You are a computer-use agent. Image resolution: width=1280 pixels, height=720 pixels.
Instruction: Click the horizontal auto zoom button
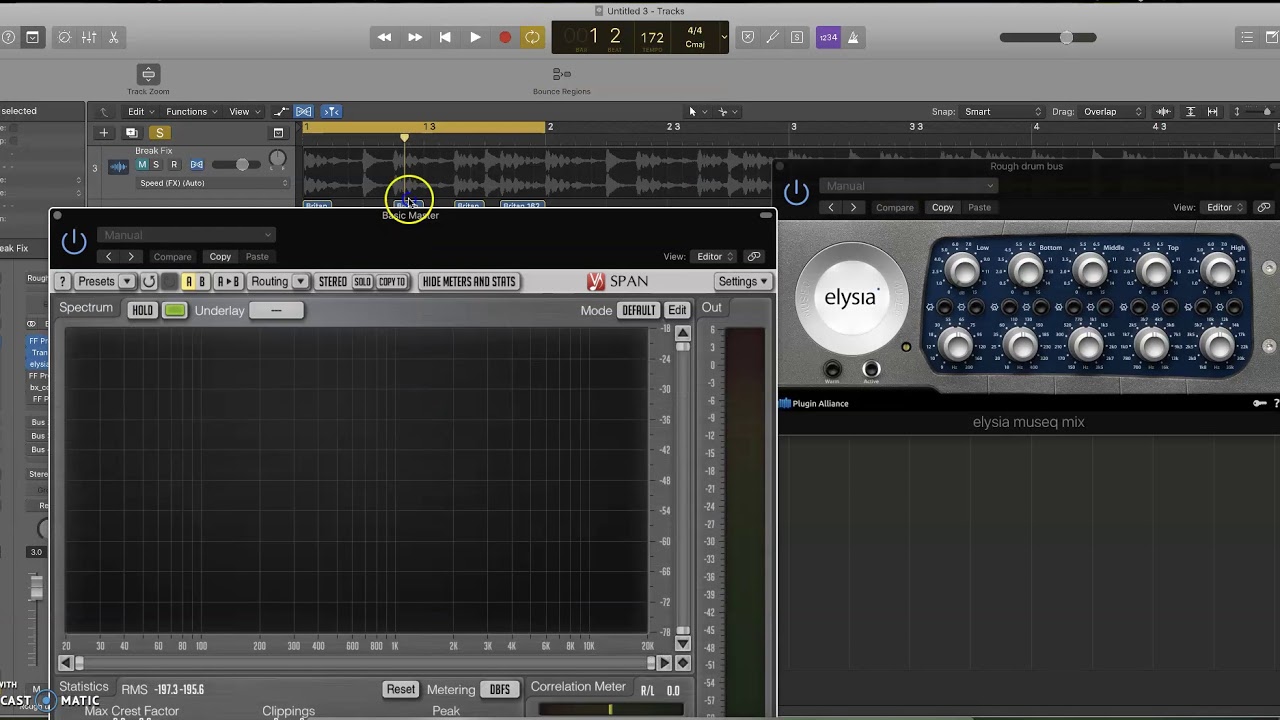click(1212, 111)
